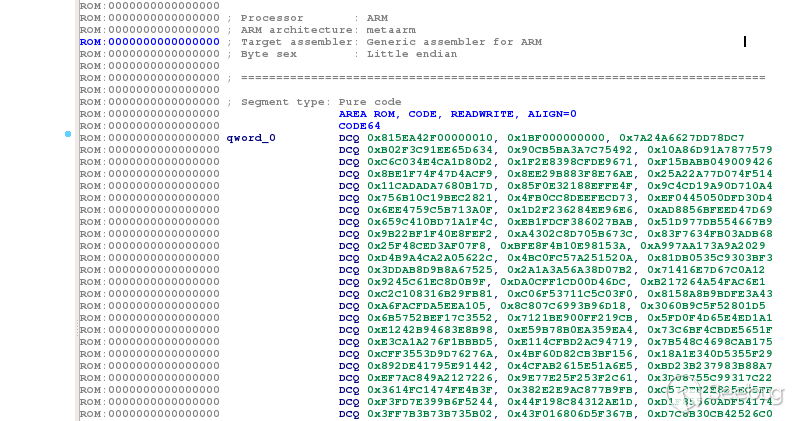Select the value 0xA6FACFDA5EEA105
Image resolution: width=812 pixels, height=421 pixels.
coord(427,306)
